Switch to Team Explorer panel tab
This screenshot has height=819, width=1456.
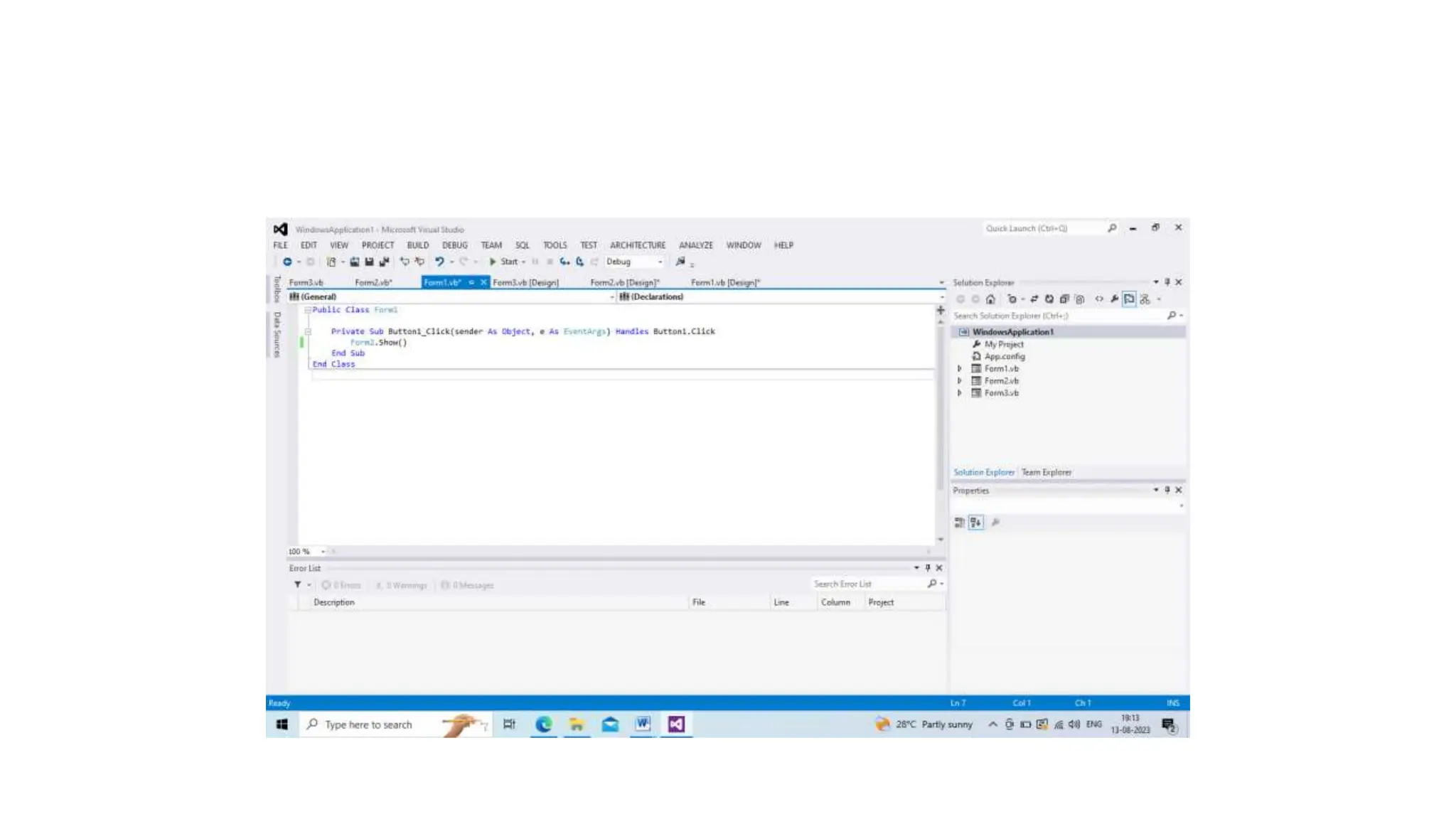coord(1046,472)
